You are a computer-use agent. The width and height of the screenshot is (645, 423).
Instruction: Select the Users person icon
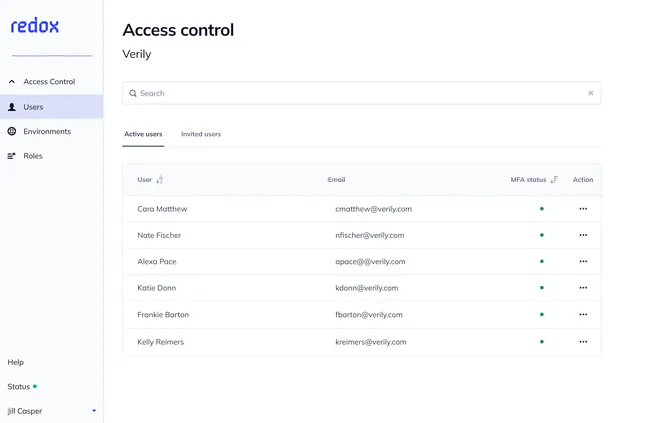(x=12, y=107)
